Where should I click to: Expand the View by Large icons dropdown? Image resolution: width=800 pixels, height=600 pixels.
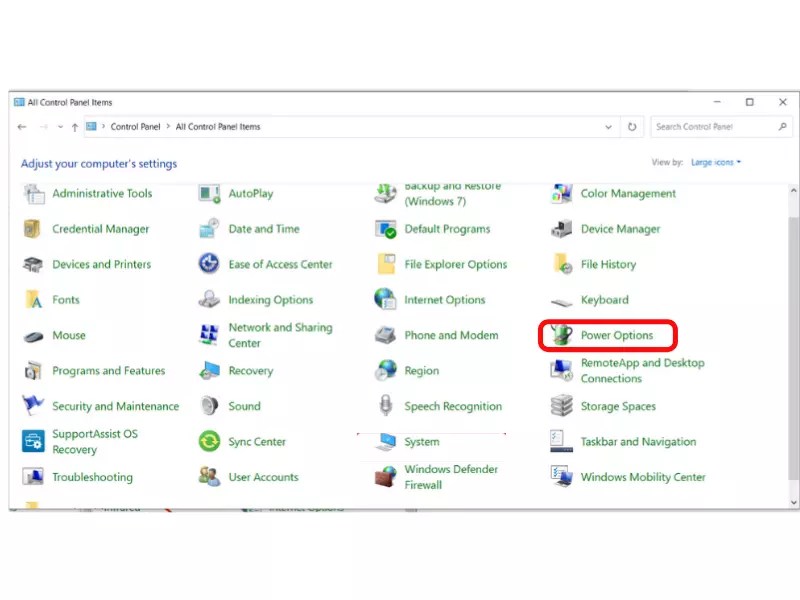point(716,162)
